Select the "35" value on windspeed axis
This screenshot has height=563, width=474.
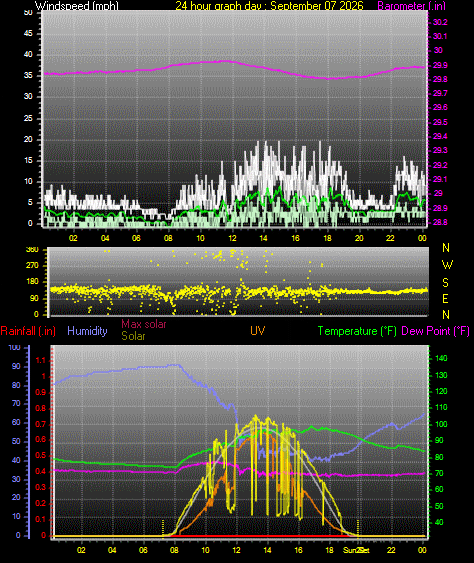pyautogui.click(x=28, y=75)
